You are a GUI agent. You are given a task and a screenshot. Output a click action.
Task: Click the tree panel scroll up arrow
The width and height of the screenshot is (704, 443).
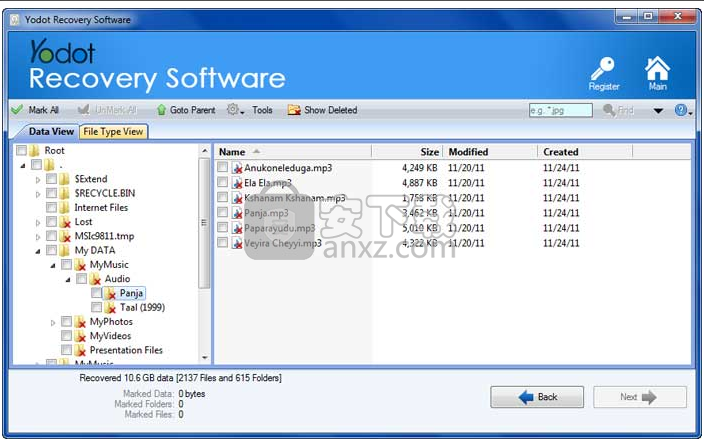pos(205,151)
